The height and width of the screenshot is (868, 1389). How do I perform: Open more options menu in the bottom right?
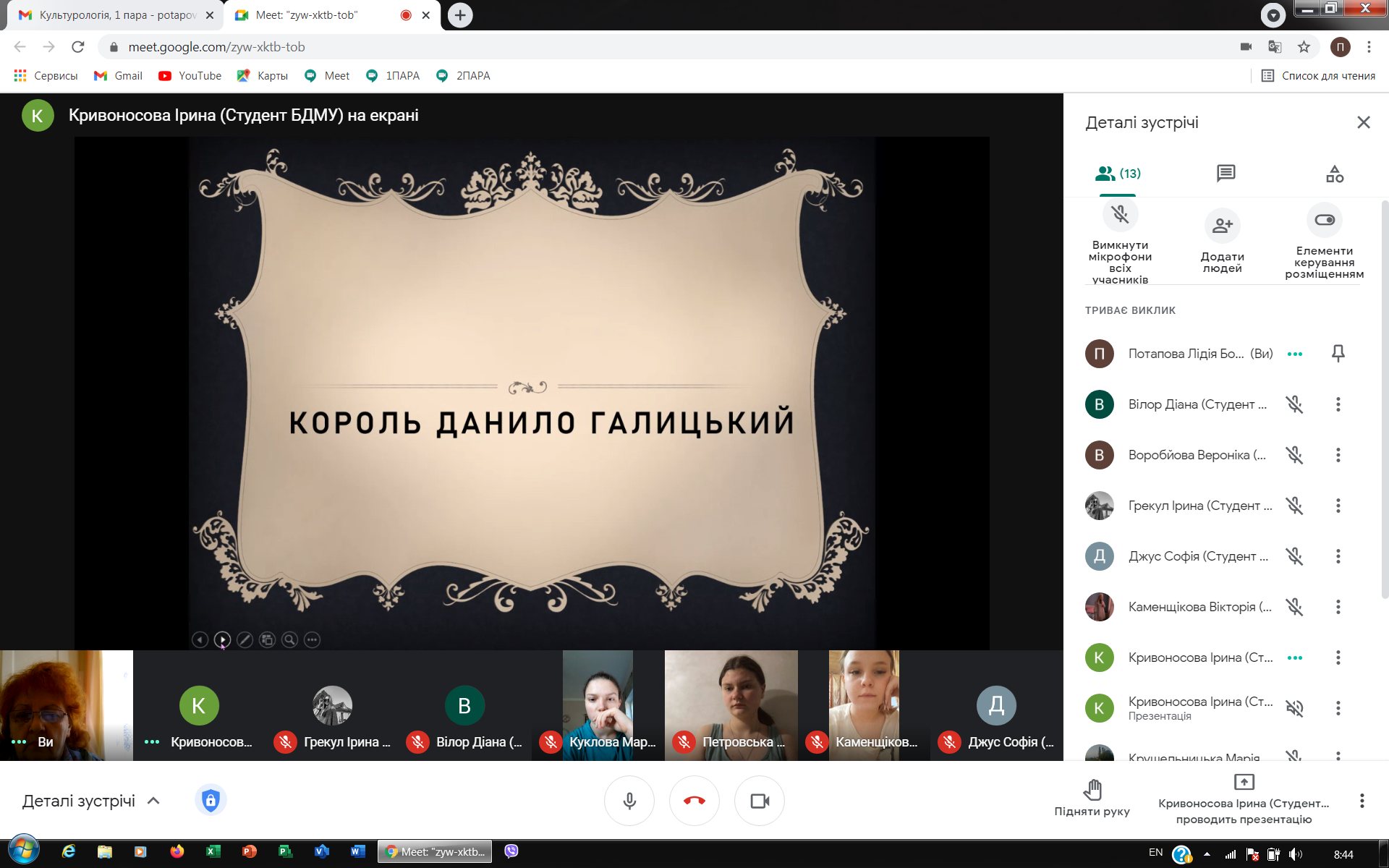pos(1362,801)
